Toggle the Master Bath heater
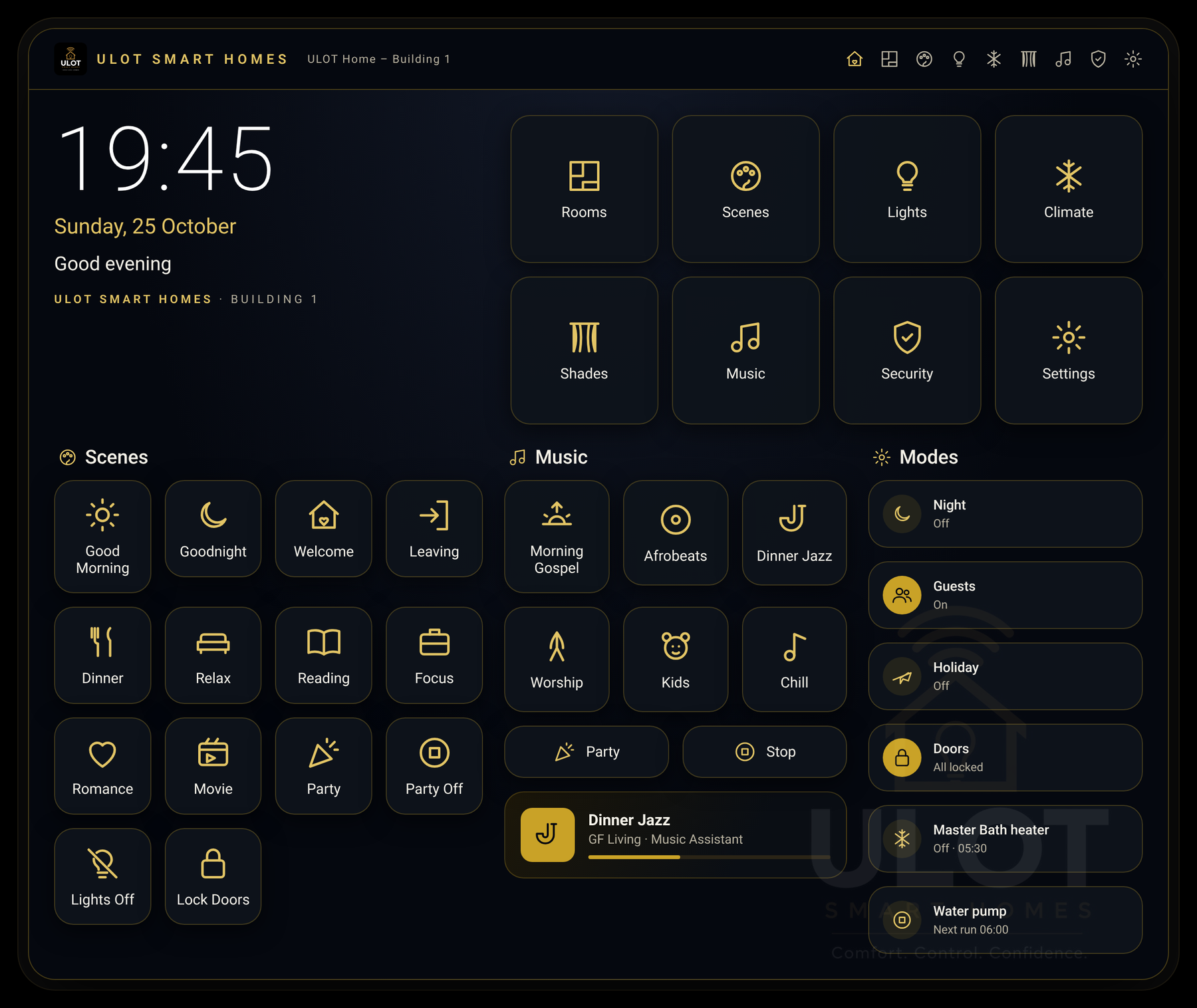 1005,838
